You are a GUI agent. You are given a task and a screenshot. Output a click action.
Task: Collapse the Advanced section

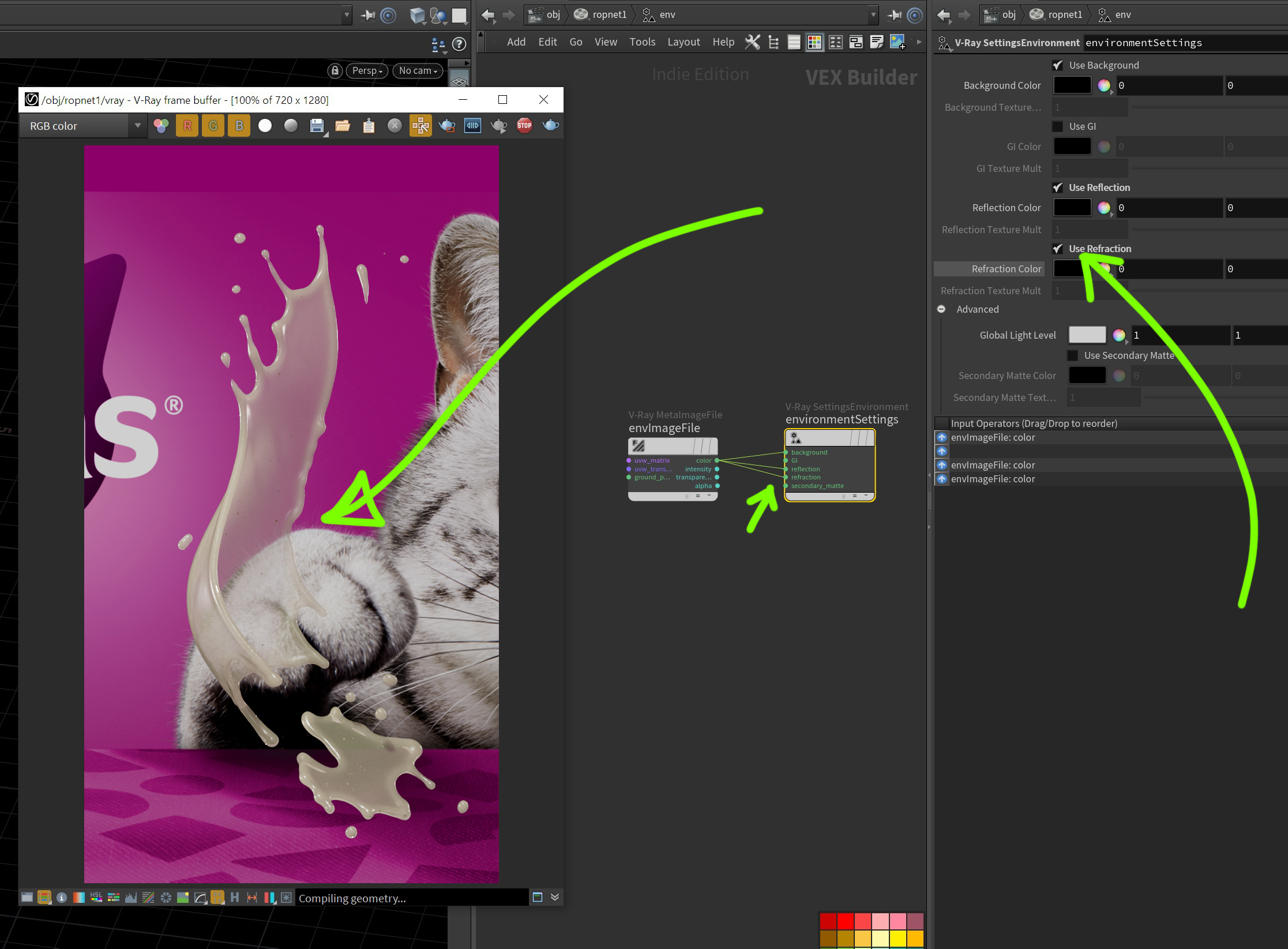coord(941,309)
